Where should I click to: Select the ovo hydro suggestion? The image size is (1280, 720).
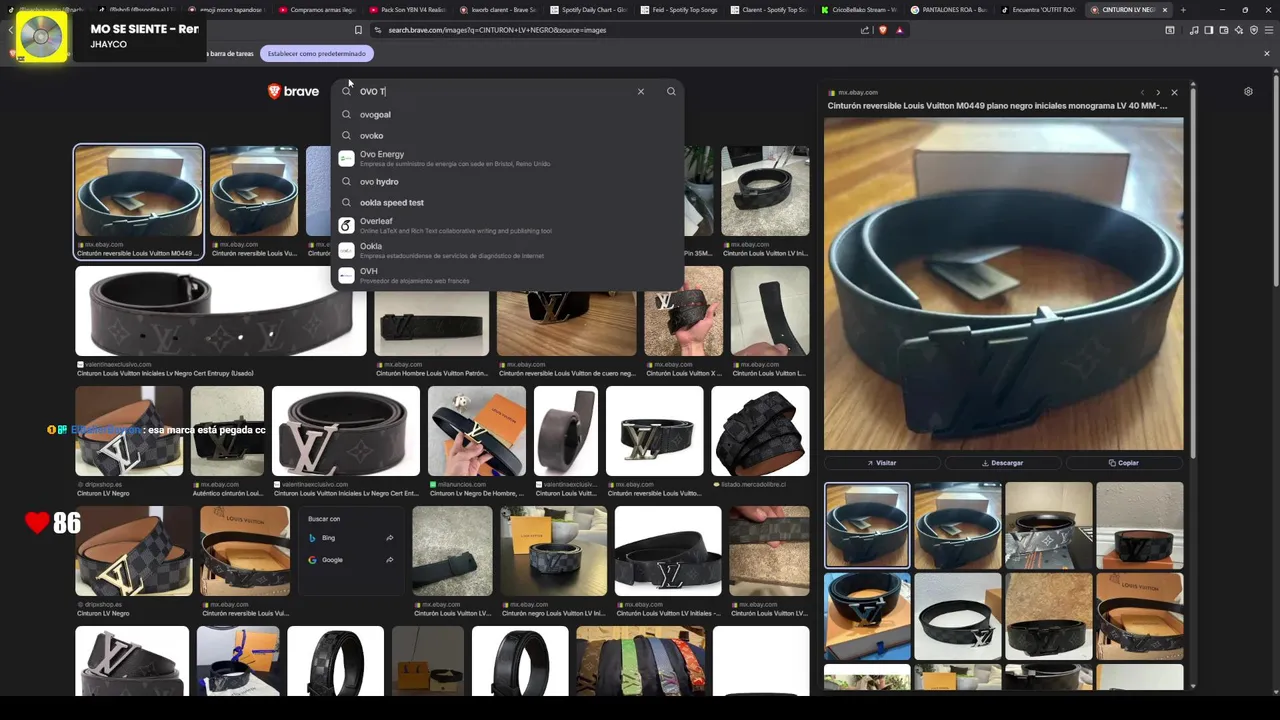pos(508,181)
